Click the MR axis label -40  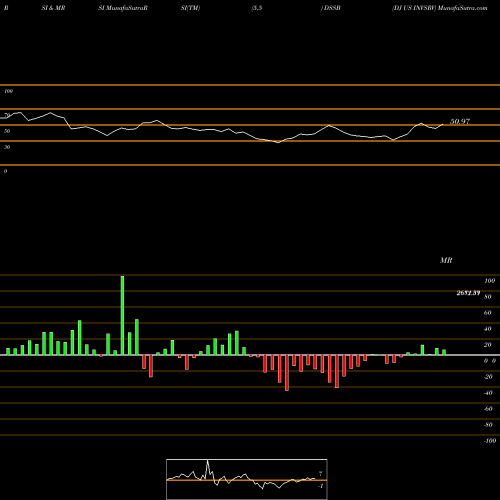(x=488, y=393)
